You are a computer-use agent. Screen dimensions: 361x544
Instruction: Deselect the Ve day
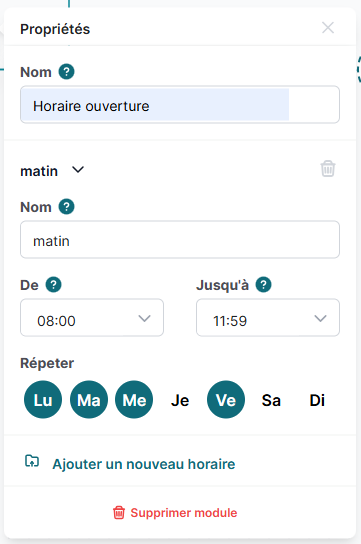click(226, 400)
